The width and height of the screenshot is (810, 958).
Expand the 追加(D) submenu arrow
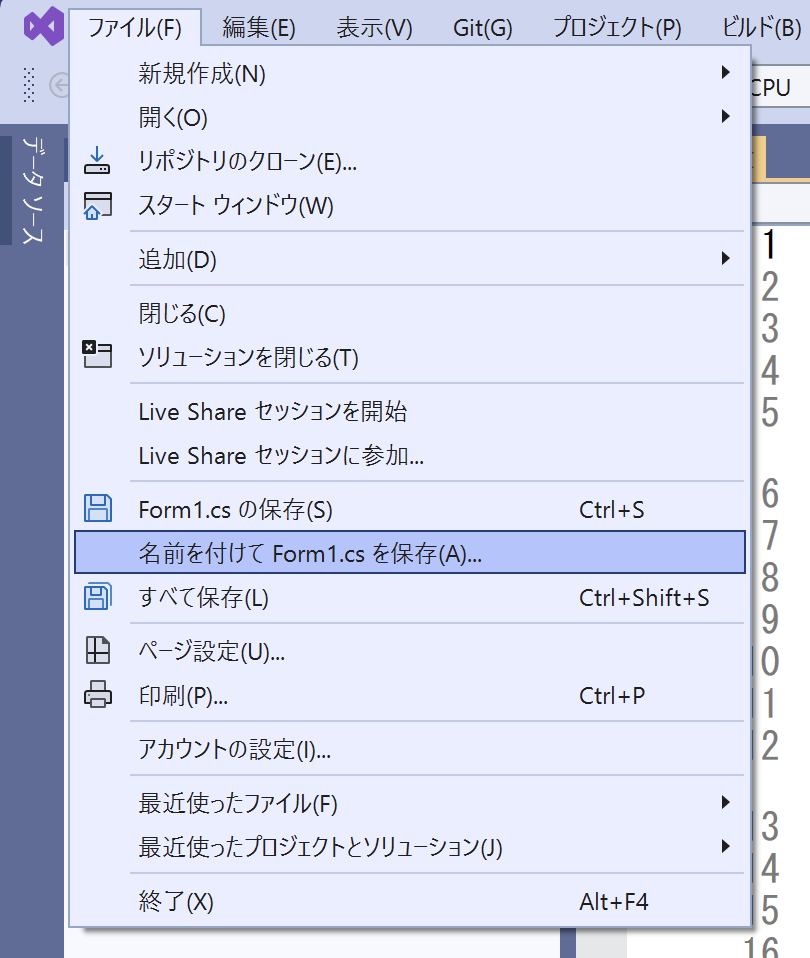(x=725, y=258)
